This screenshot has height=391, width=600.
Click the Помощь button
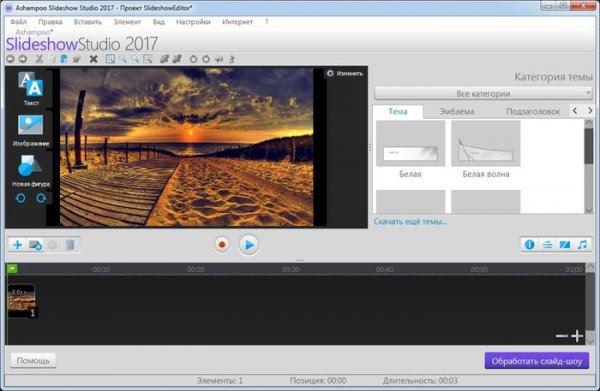(x=33, y=360)
